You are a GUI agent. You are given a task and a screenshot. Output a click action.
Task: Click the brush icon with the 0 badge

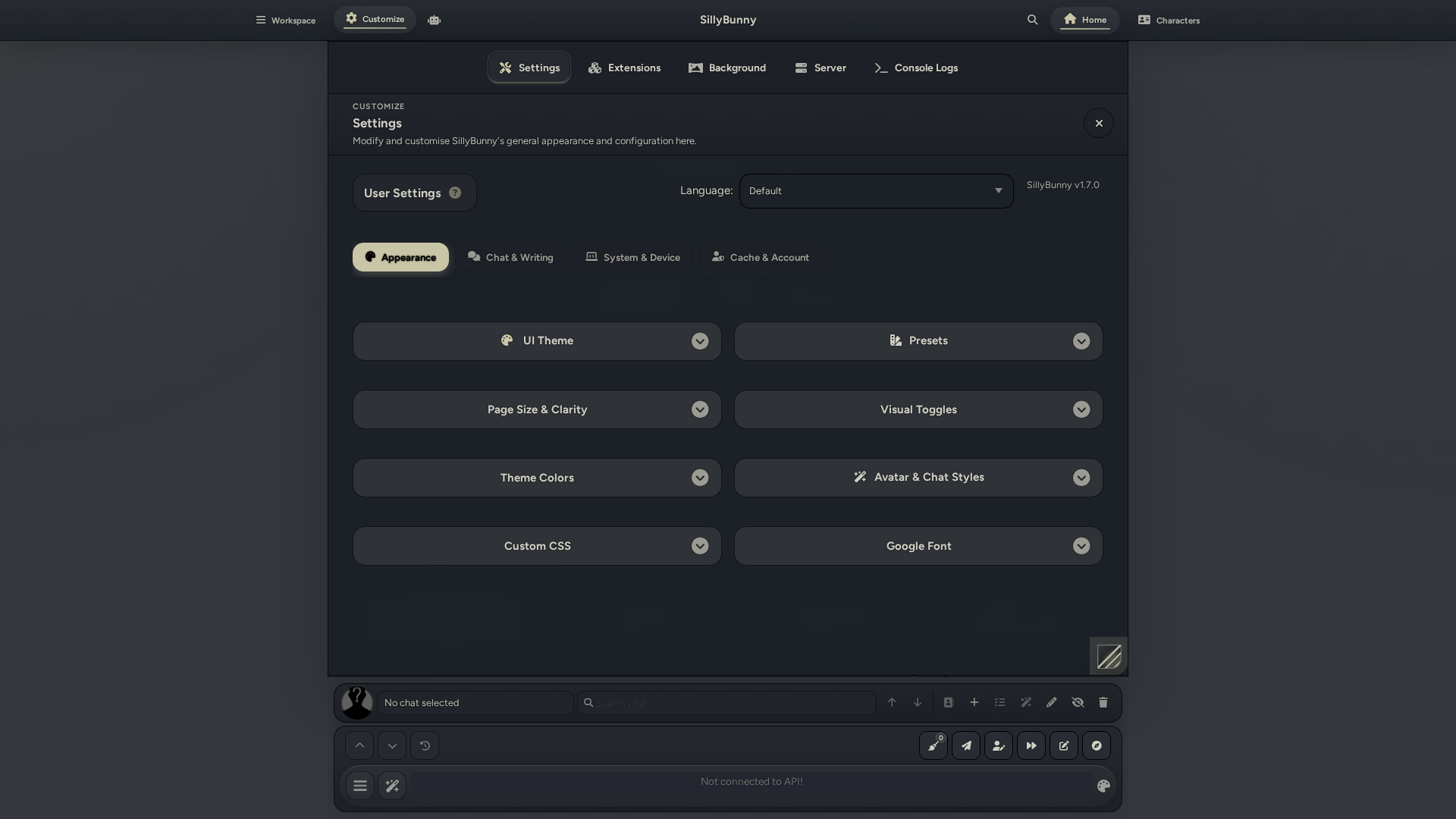934,745
